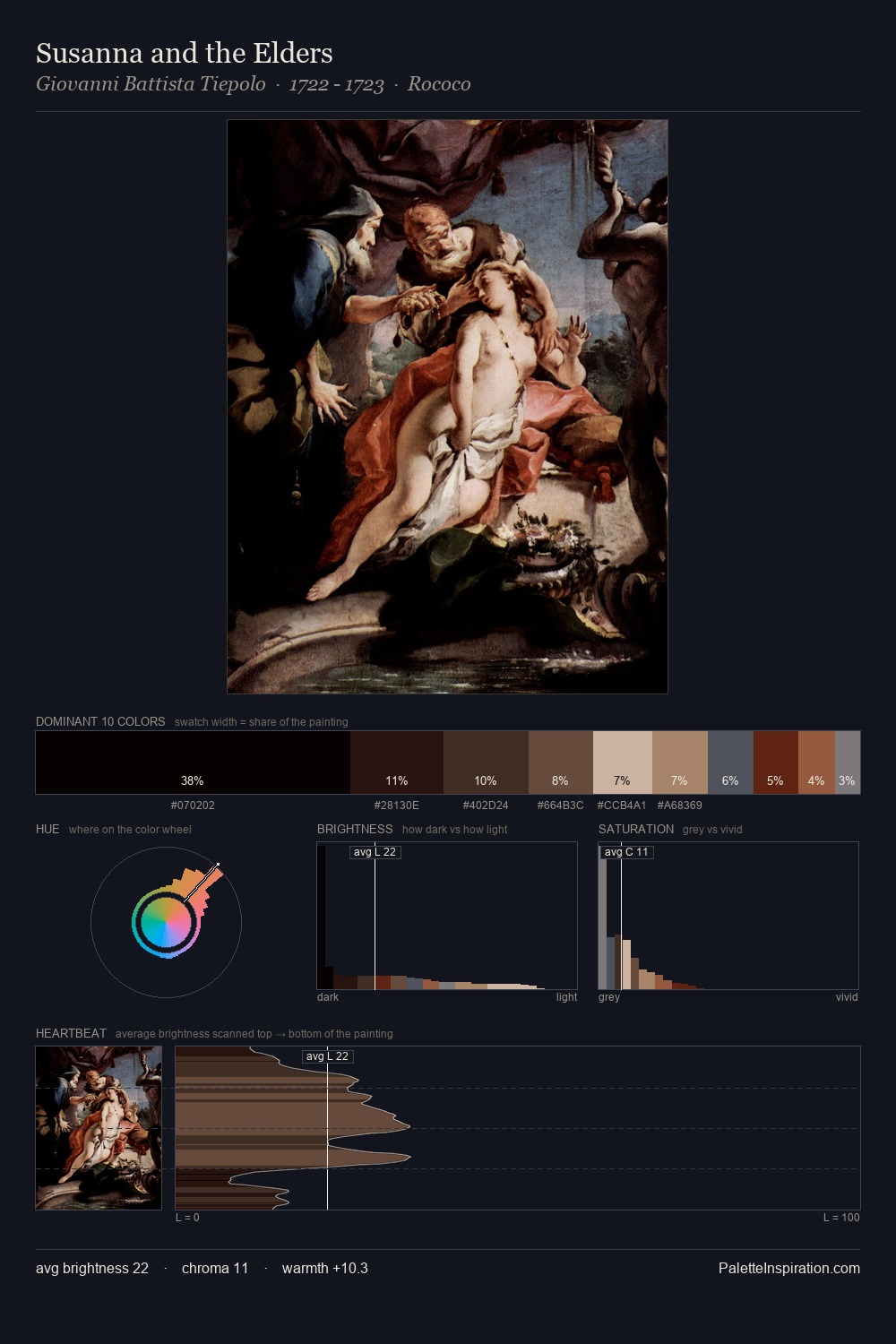Click the HUE section heading
The width and height of the screenshot is (896, 1344).
pyautogui.click(x=47, y=829)
